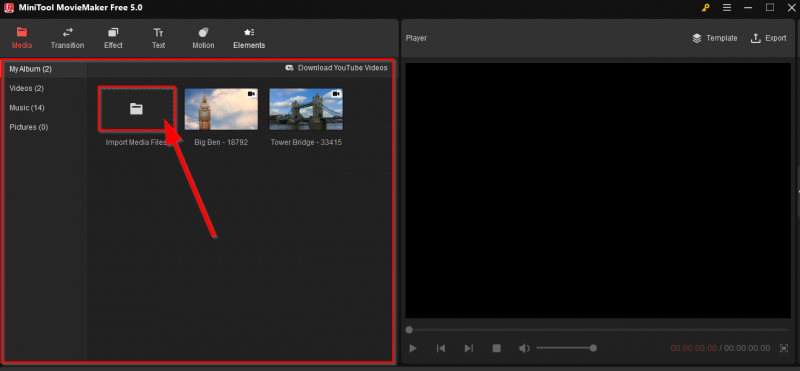Click the Import Media Files folder box

pyautogui.click(x=137, y=109)
